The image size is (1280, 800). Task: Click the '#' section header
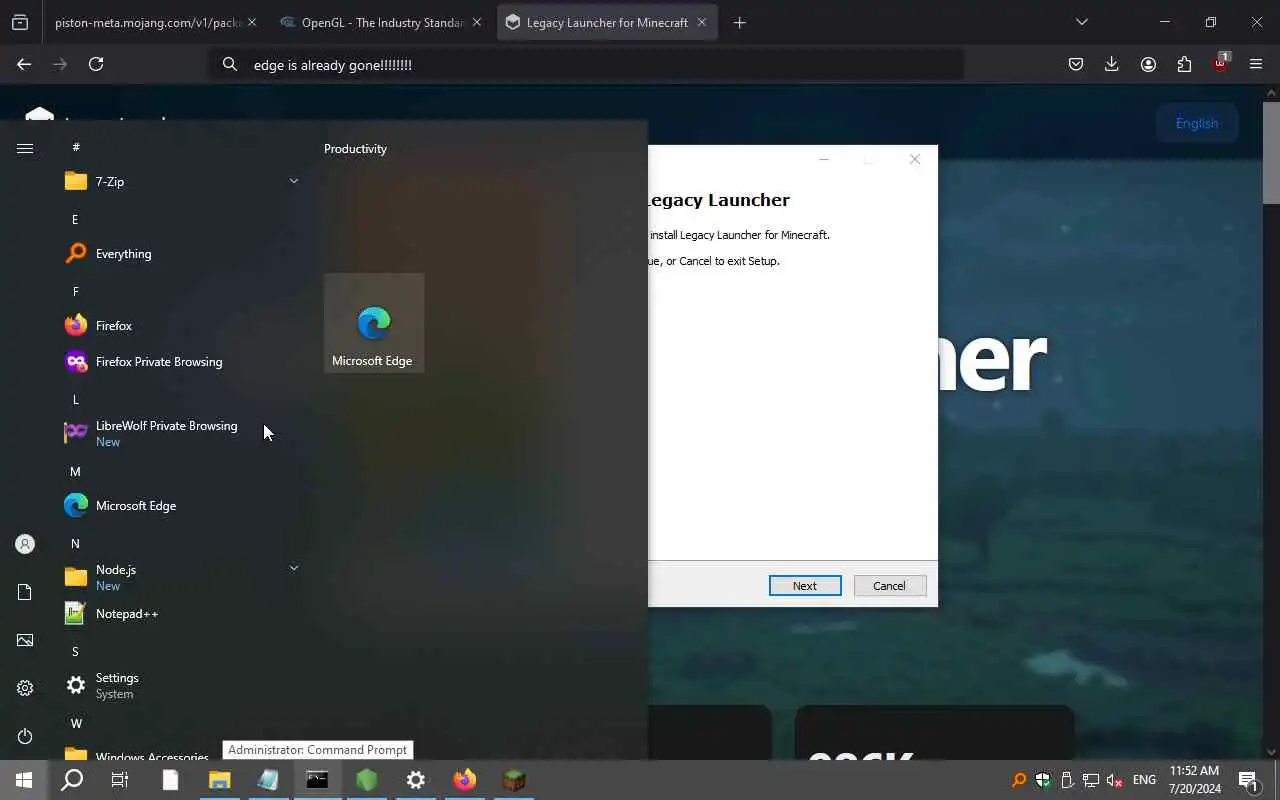(x=76, y=147)
